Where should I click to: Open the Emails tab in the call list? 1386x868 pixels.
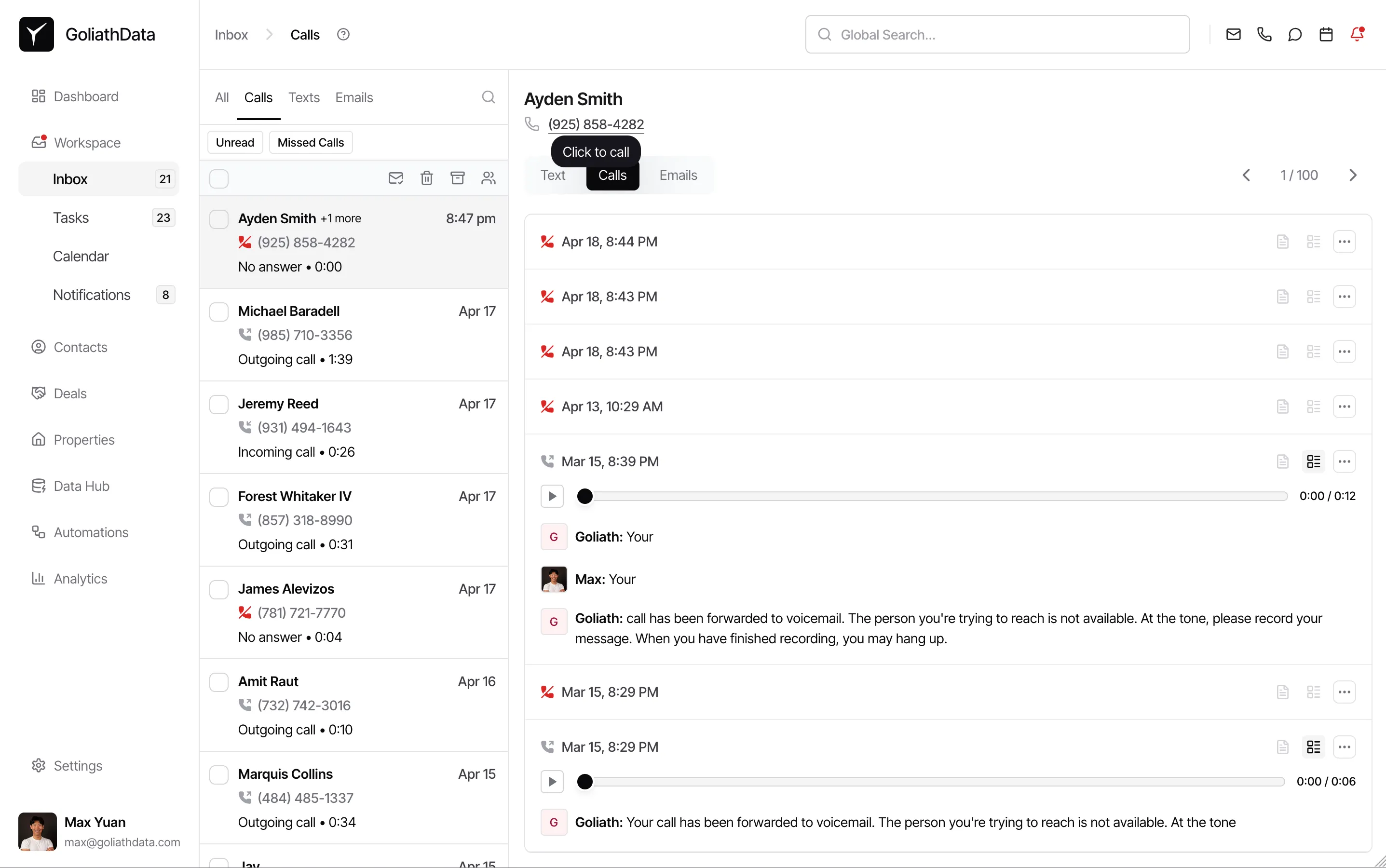(353, 97)
